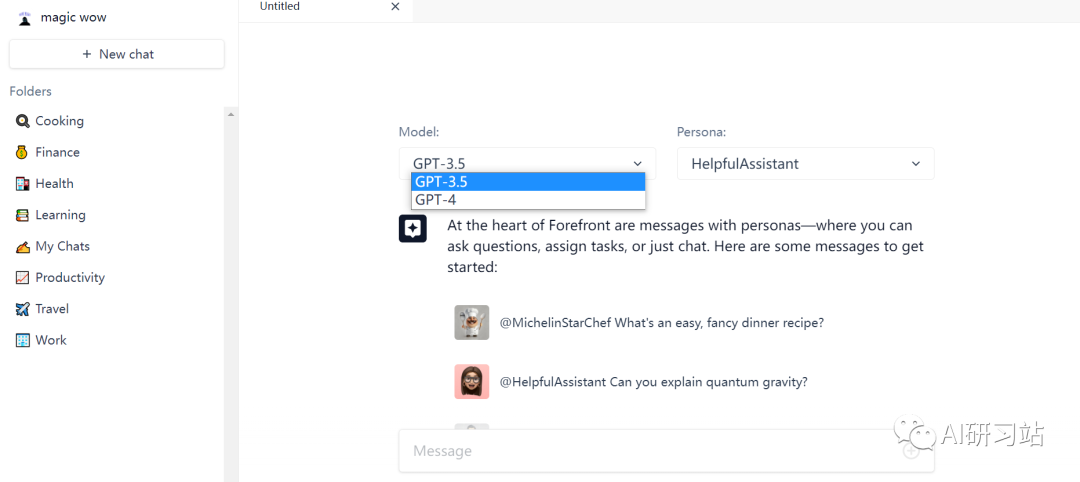
Task: Open the Productivity folder
Action: tap(70, 277)
